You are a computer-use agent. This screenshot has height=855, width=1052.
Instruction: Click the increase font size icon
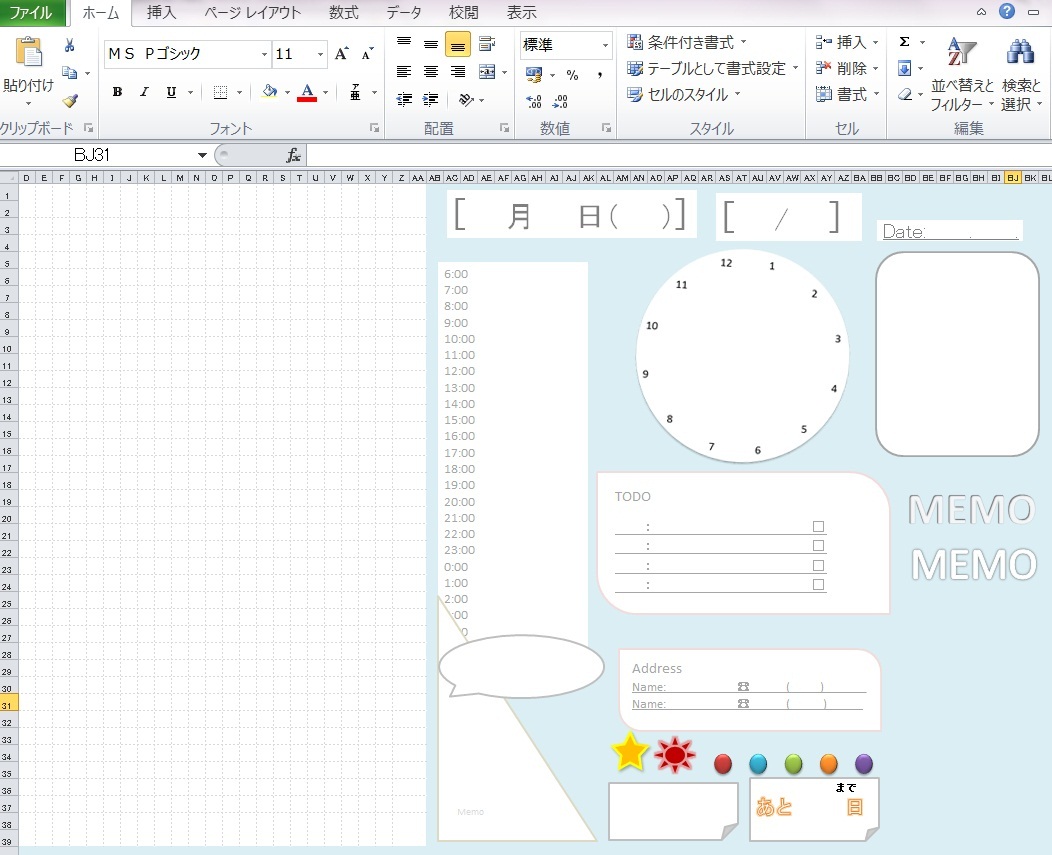(x=342, y=54)
